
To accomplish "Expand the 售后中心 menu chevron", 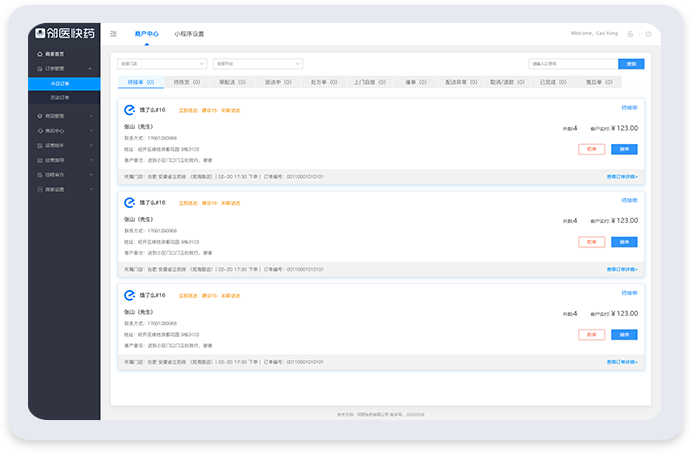I will [91, 131].
